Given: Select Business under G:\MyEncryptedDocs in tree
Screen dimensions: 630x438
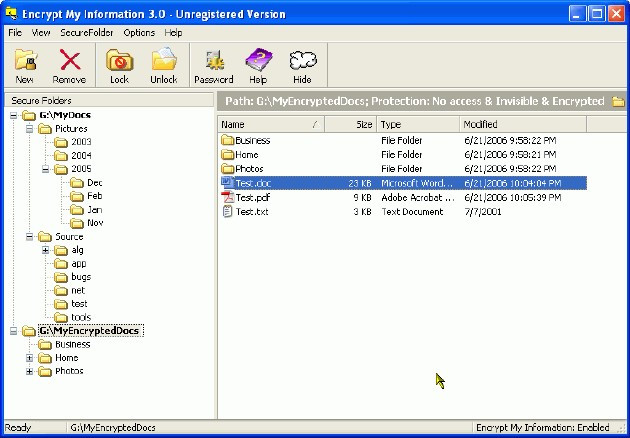Looking at the screenshot, I should point(73,345).
